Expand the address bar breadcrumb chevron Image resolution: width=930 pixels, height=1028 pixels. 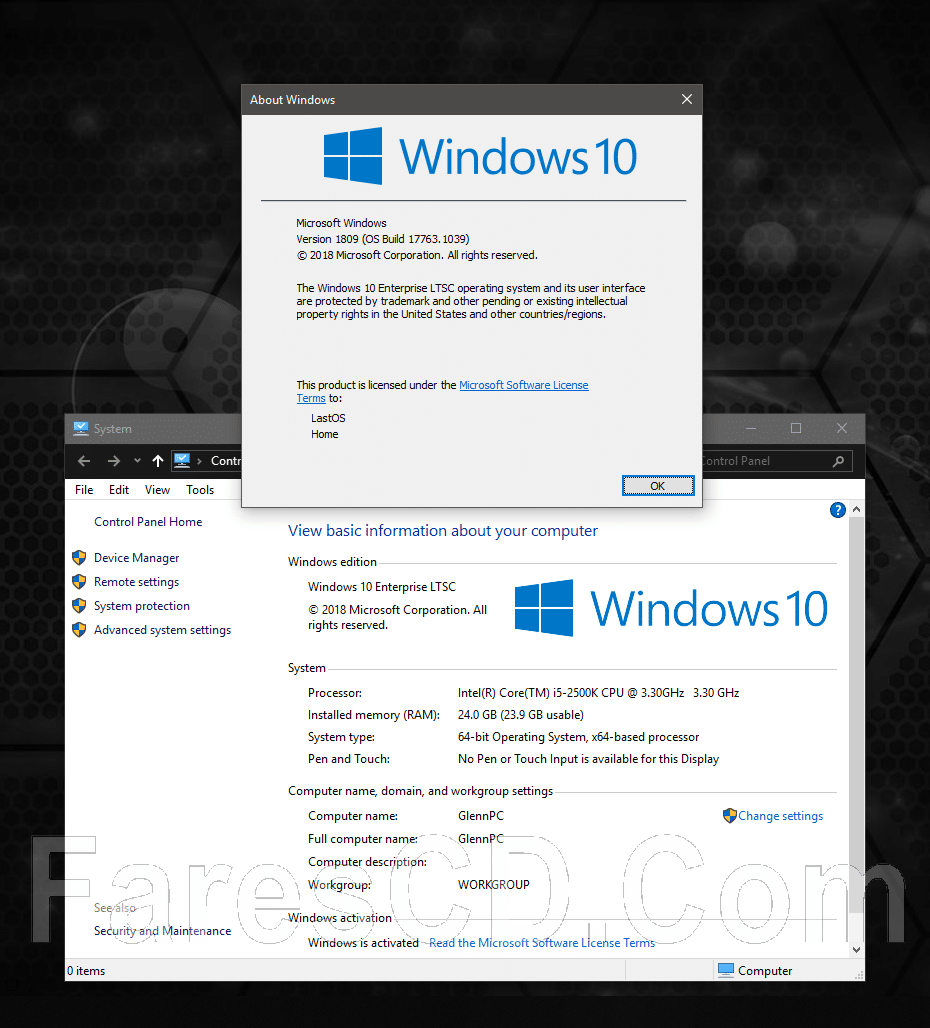point(199,461)
